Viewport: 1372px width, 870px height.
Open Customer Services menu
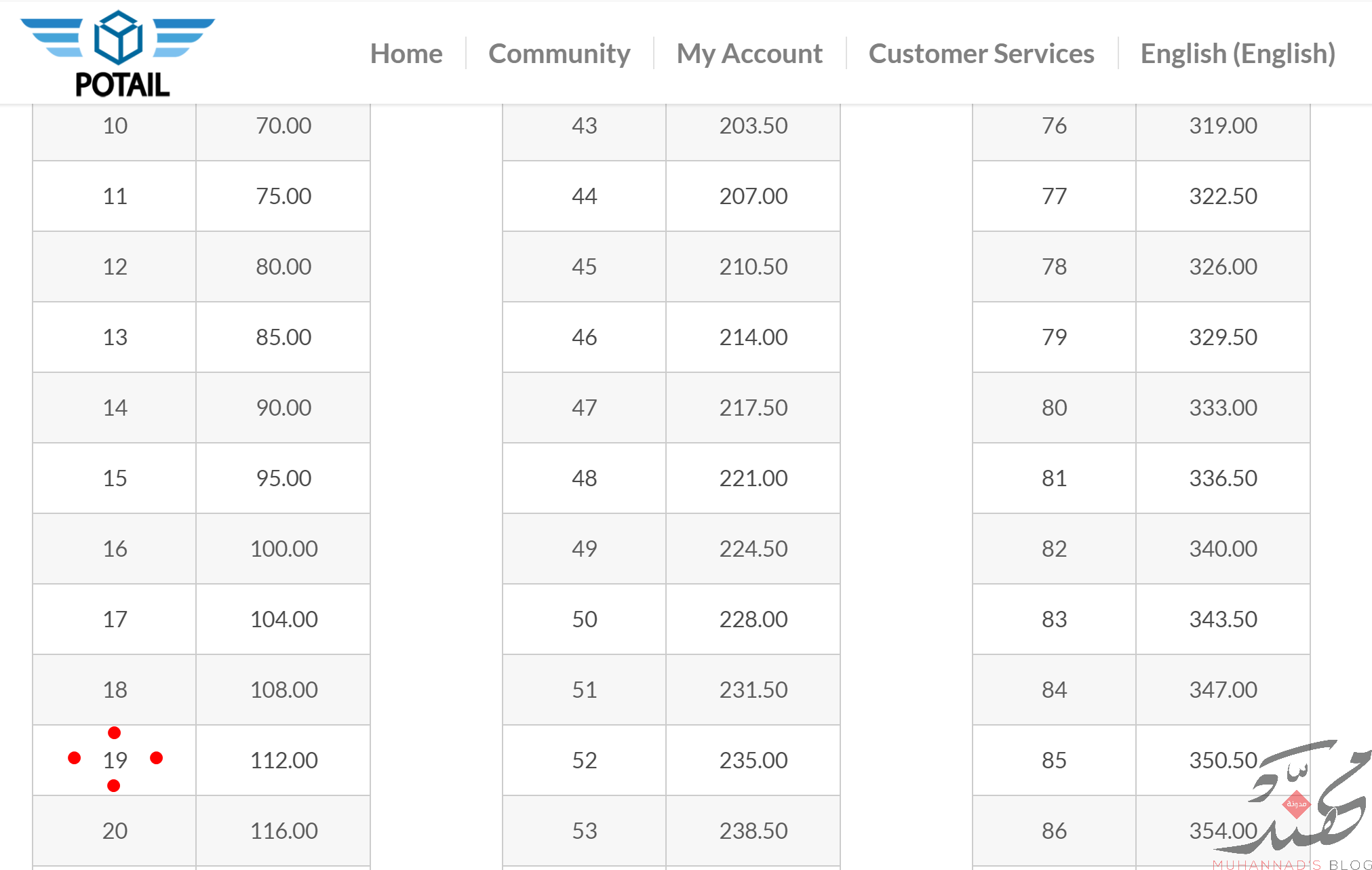[981, 53]
